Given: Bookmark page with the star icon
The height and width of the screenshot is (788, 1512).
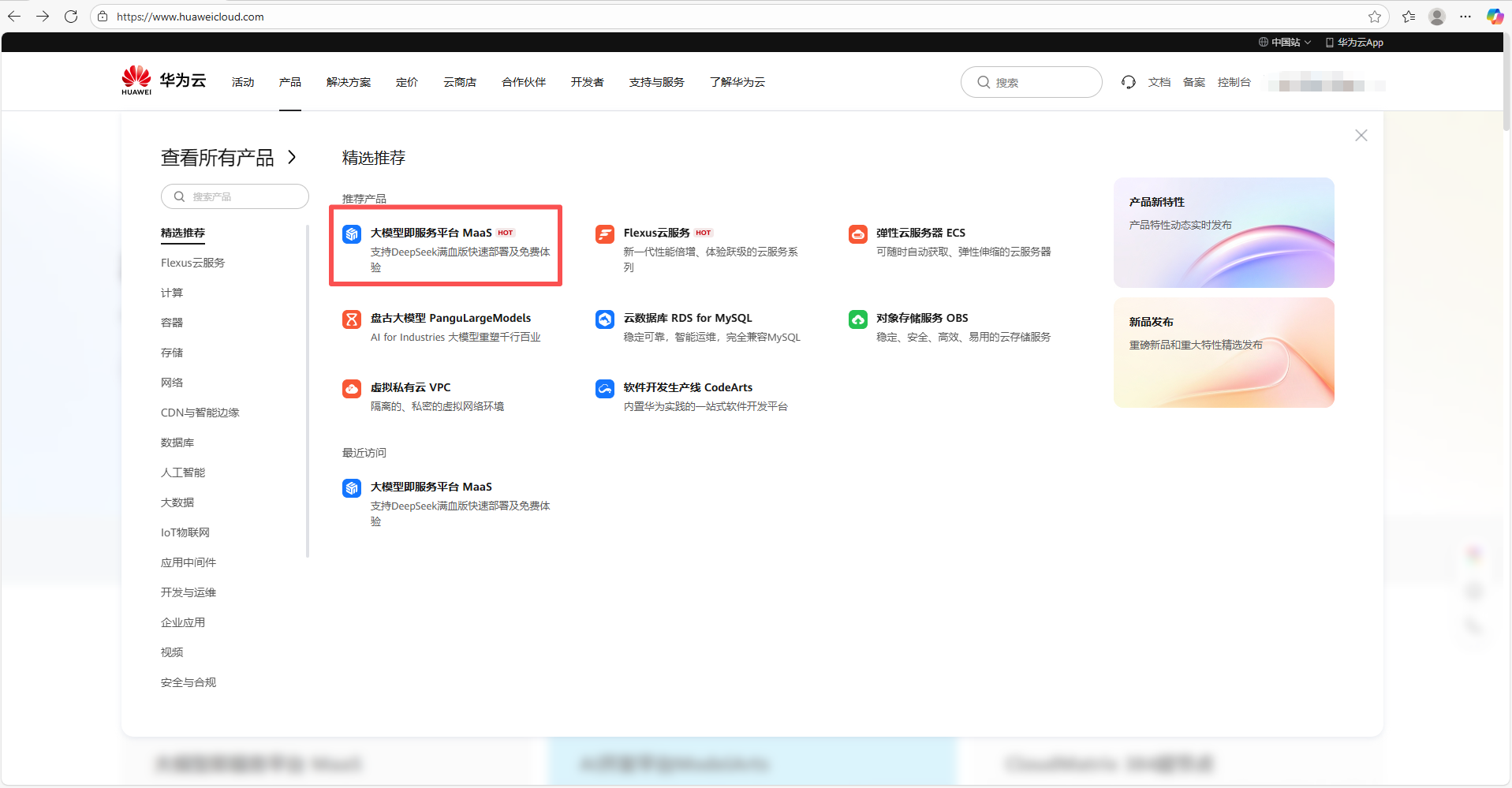Looking at the screenshot, I should coord(1375,17).
